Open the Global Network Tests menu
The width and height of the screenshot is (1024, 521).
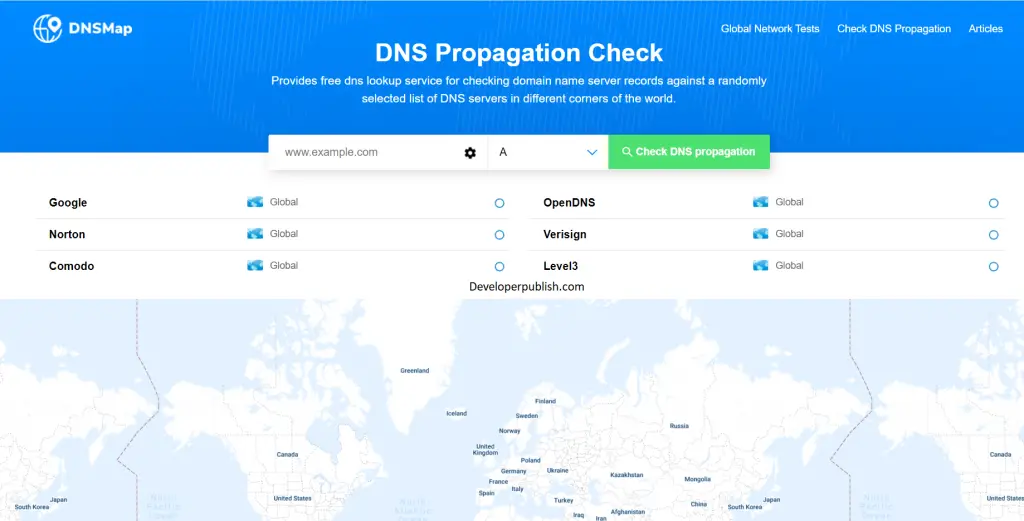point(770,29)
